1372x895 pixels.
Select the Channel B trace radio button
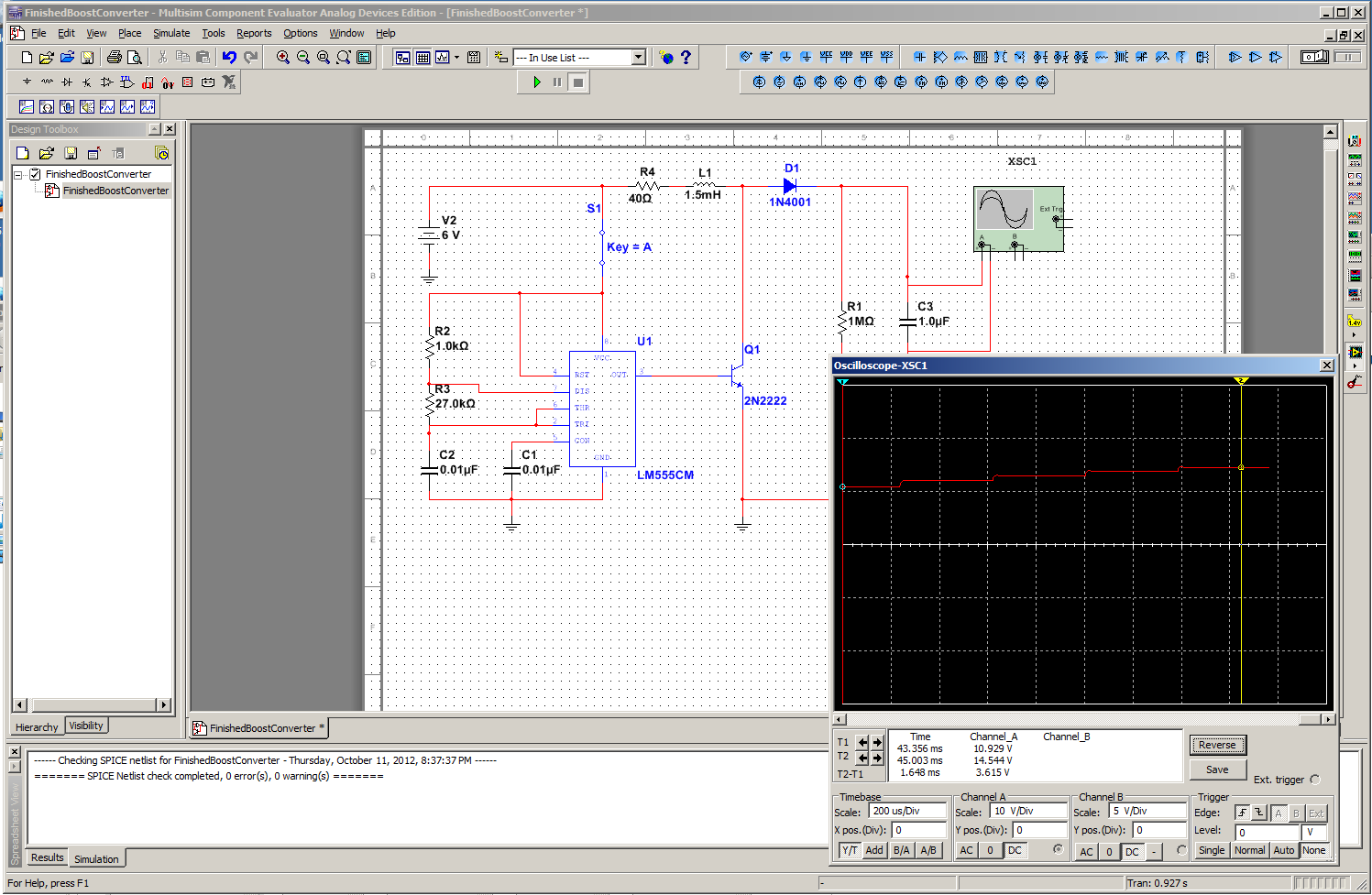coord(1181,850)
